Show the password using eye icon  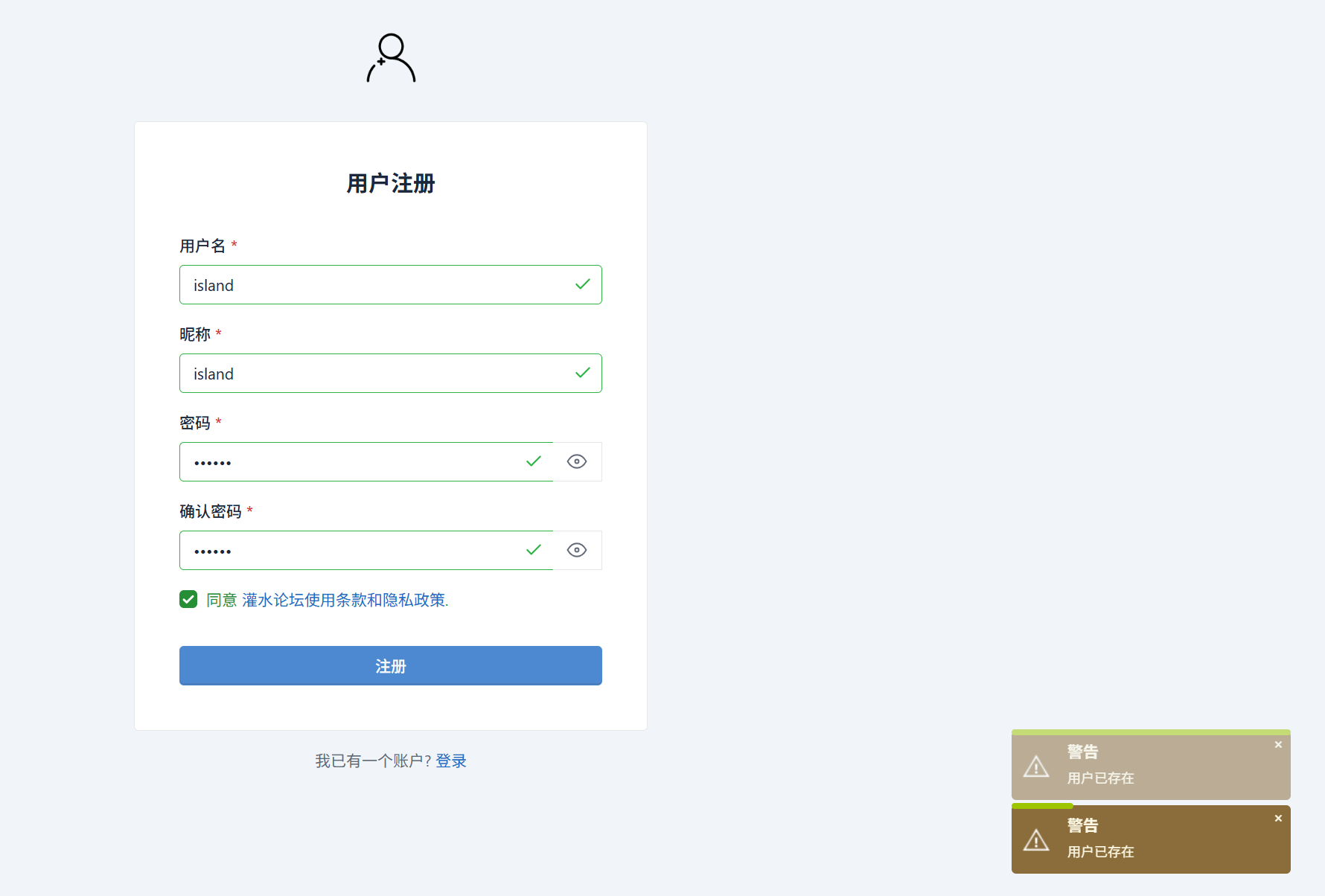pos(577,461)
